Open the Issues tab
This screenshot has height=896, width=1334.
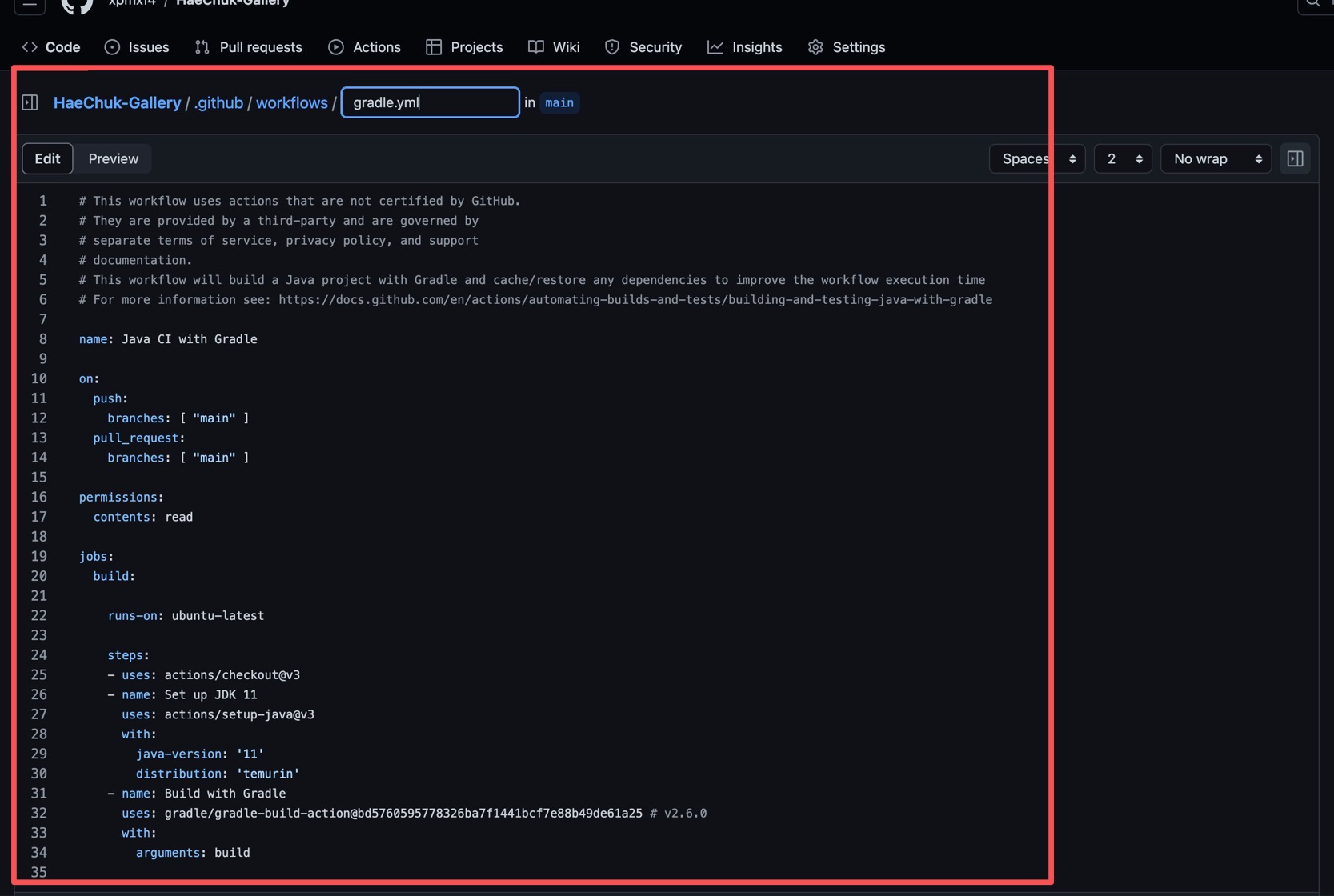tap(137, 47)
